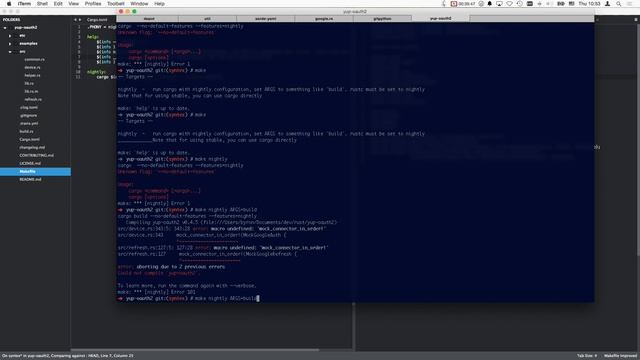Click line number 10 in editor gutter

[78, 72]
